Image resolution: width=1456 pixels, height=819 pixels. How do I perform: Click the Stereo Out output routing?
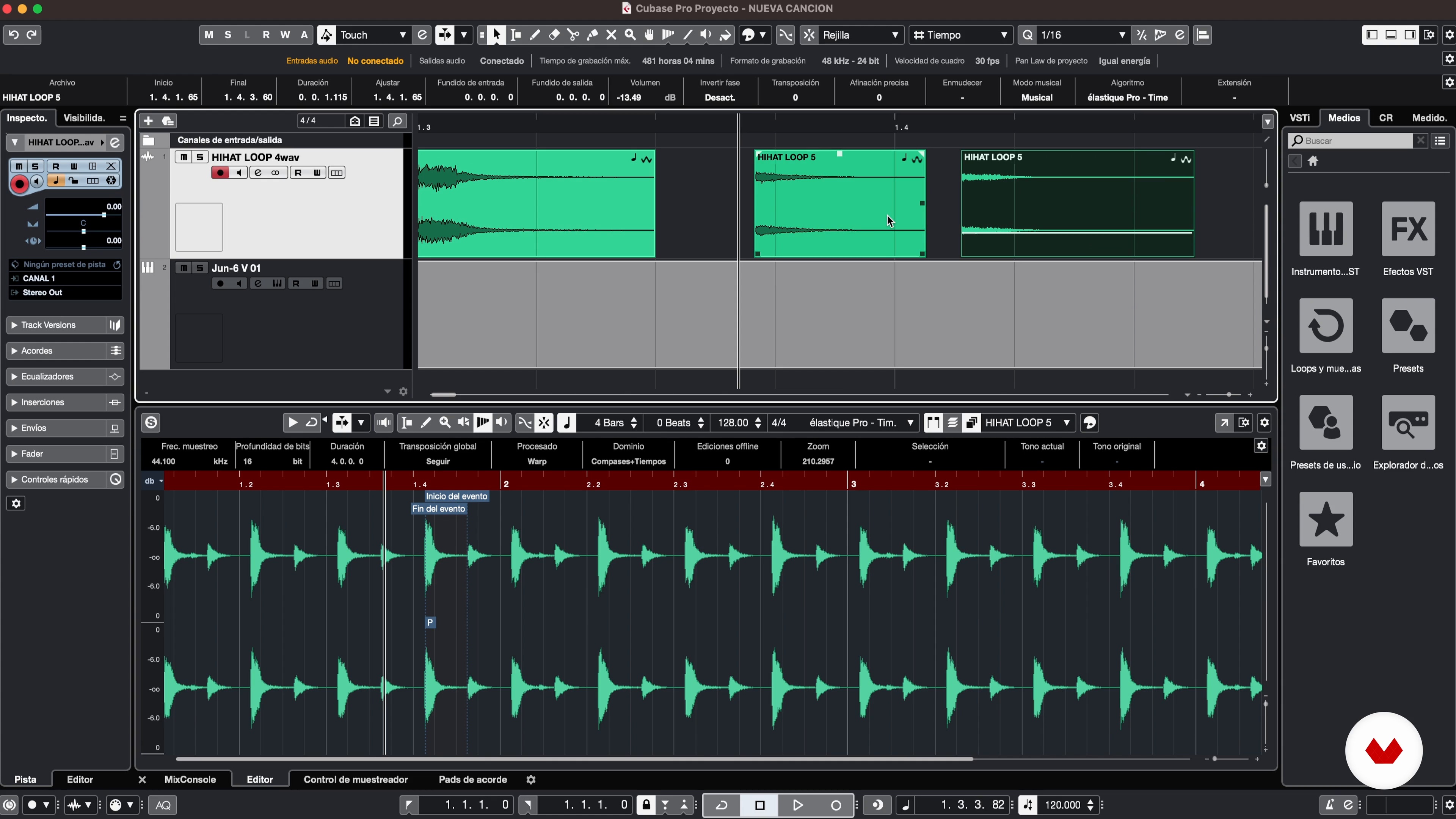tap(65, 292)
